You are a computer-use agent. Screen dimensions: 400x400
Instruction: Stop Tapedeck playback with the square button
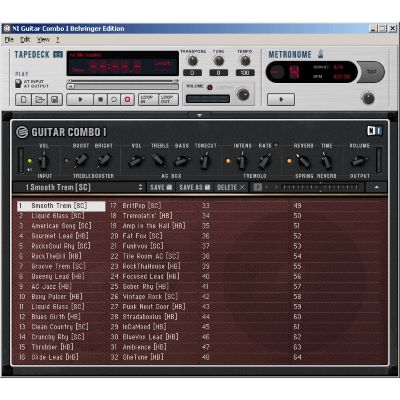100,99
